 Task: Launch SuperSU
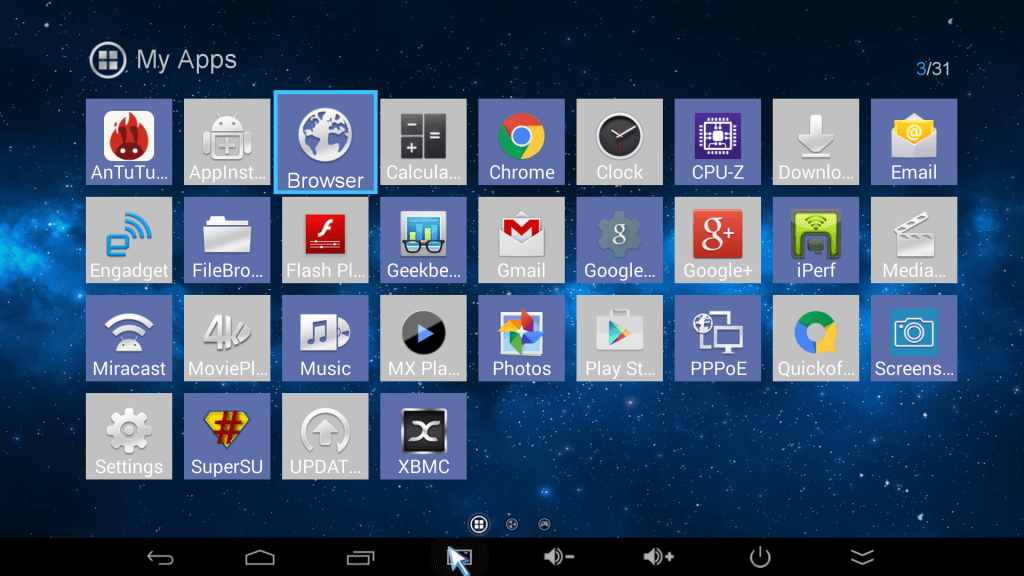(227, 436)
